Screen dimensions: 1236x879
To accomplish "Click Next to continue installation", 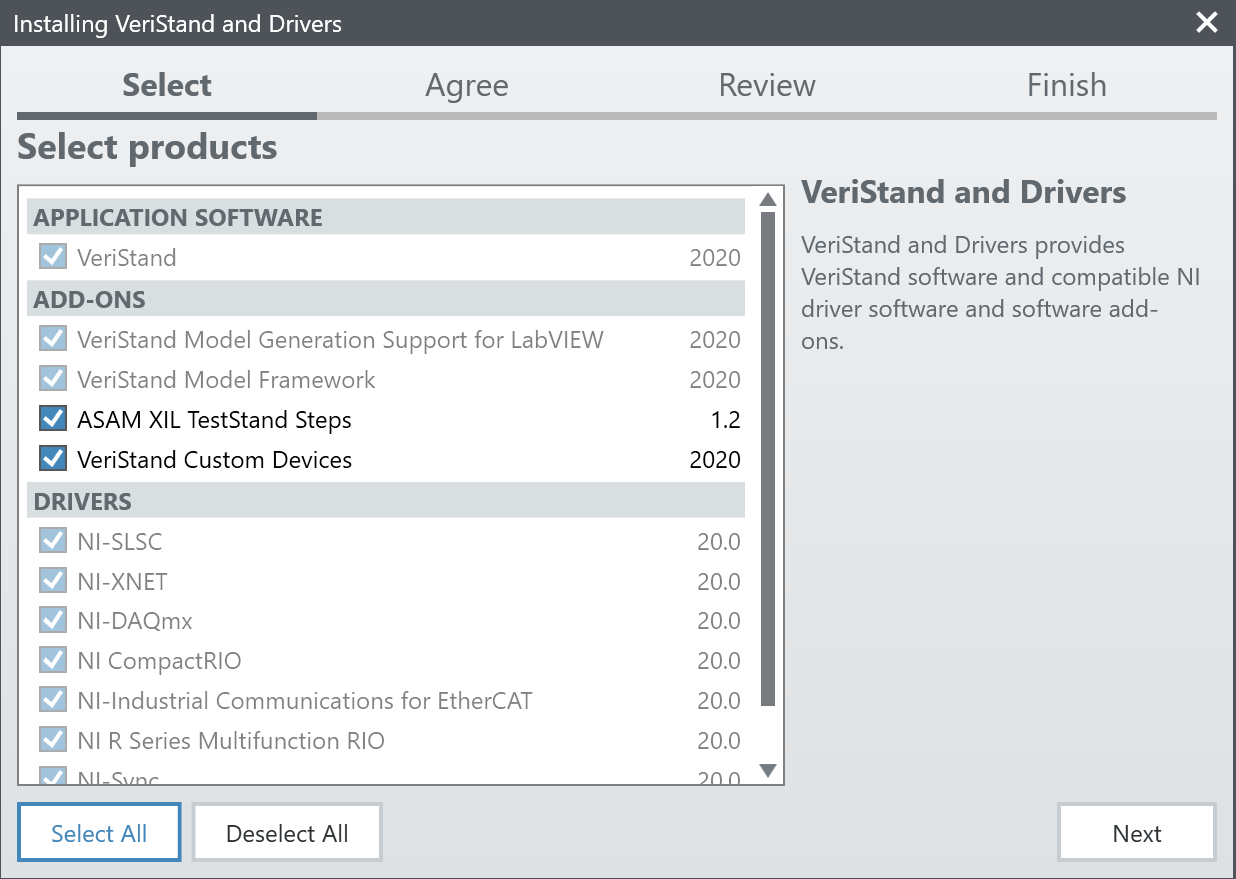I will point(1136,833).
